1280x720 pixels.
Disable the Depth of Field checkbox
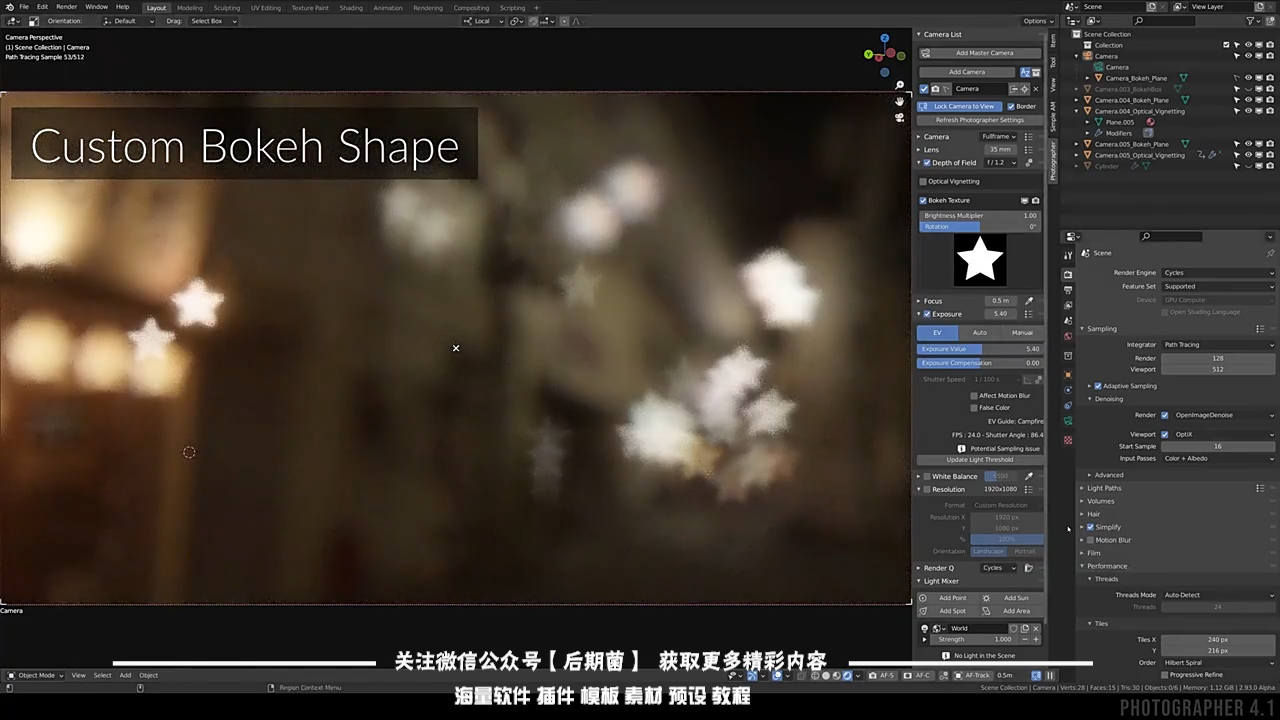(x=927, y=163)
